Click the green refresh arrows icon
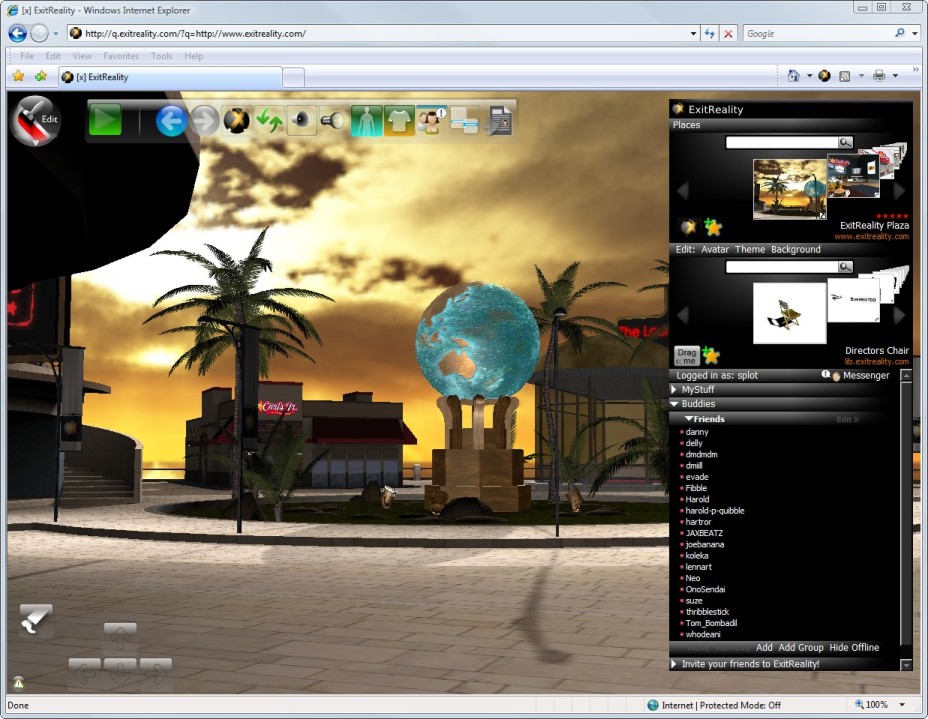 [269, 121]
